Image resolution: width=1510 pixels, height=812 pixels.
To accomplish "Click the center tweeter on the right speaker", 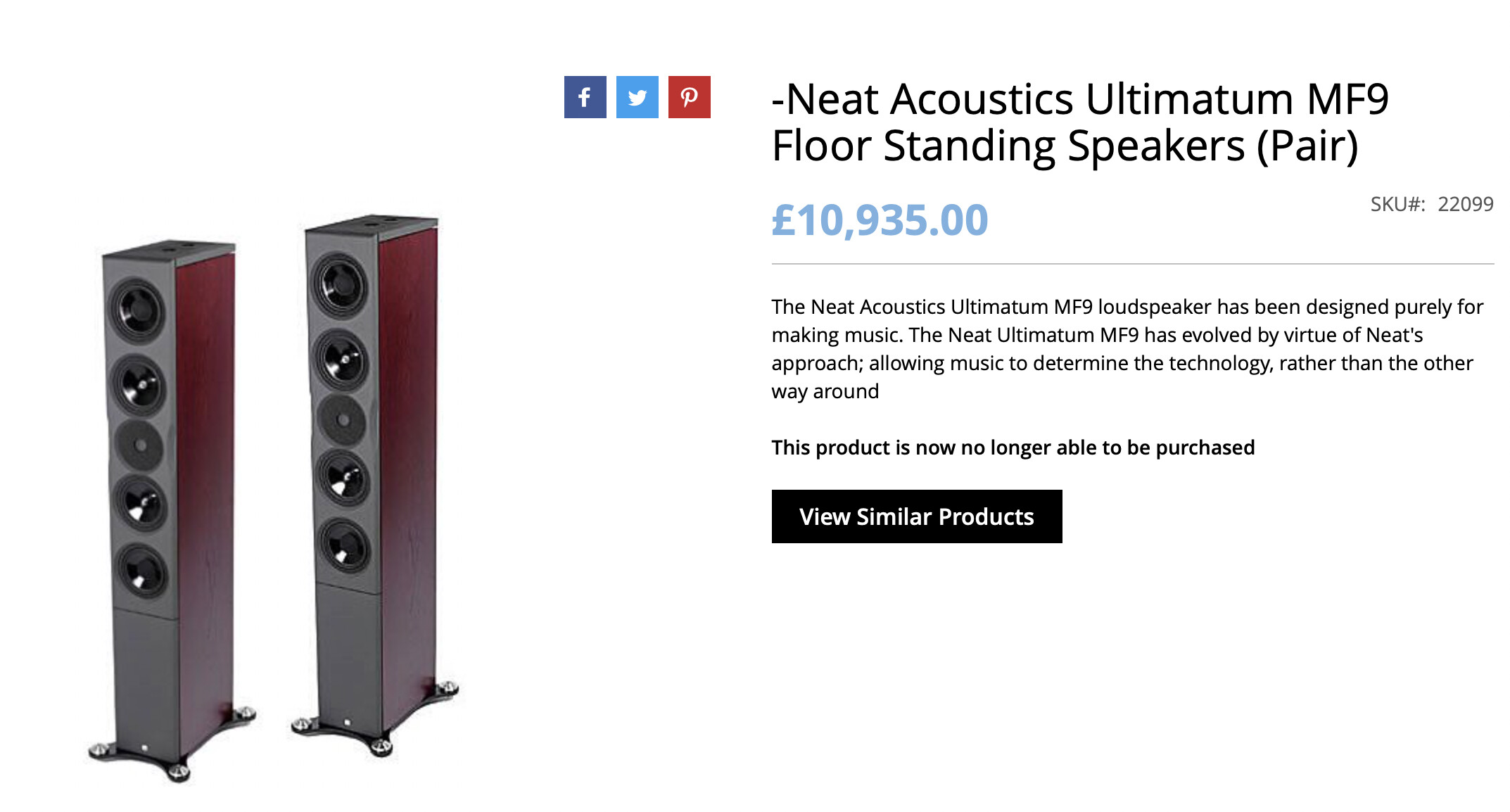I will tap(343, 419).
